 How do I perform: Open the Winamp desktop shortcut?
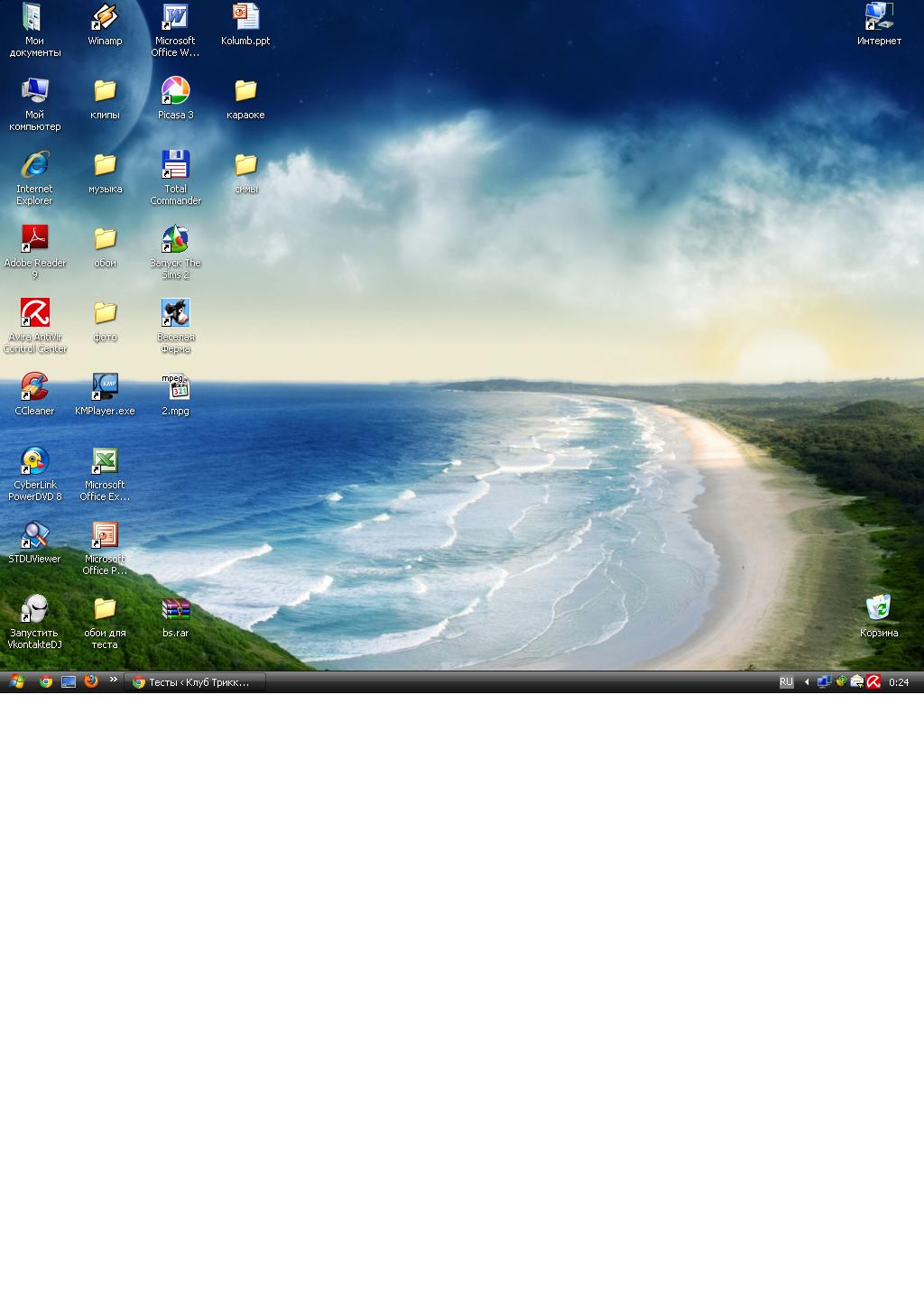pyautogui.click(x=105, y=18)
